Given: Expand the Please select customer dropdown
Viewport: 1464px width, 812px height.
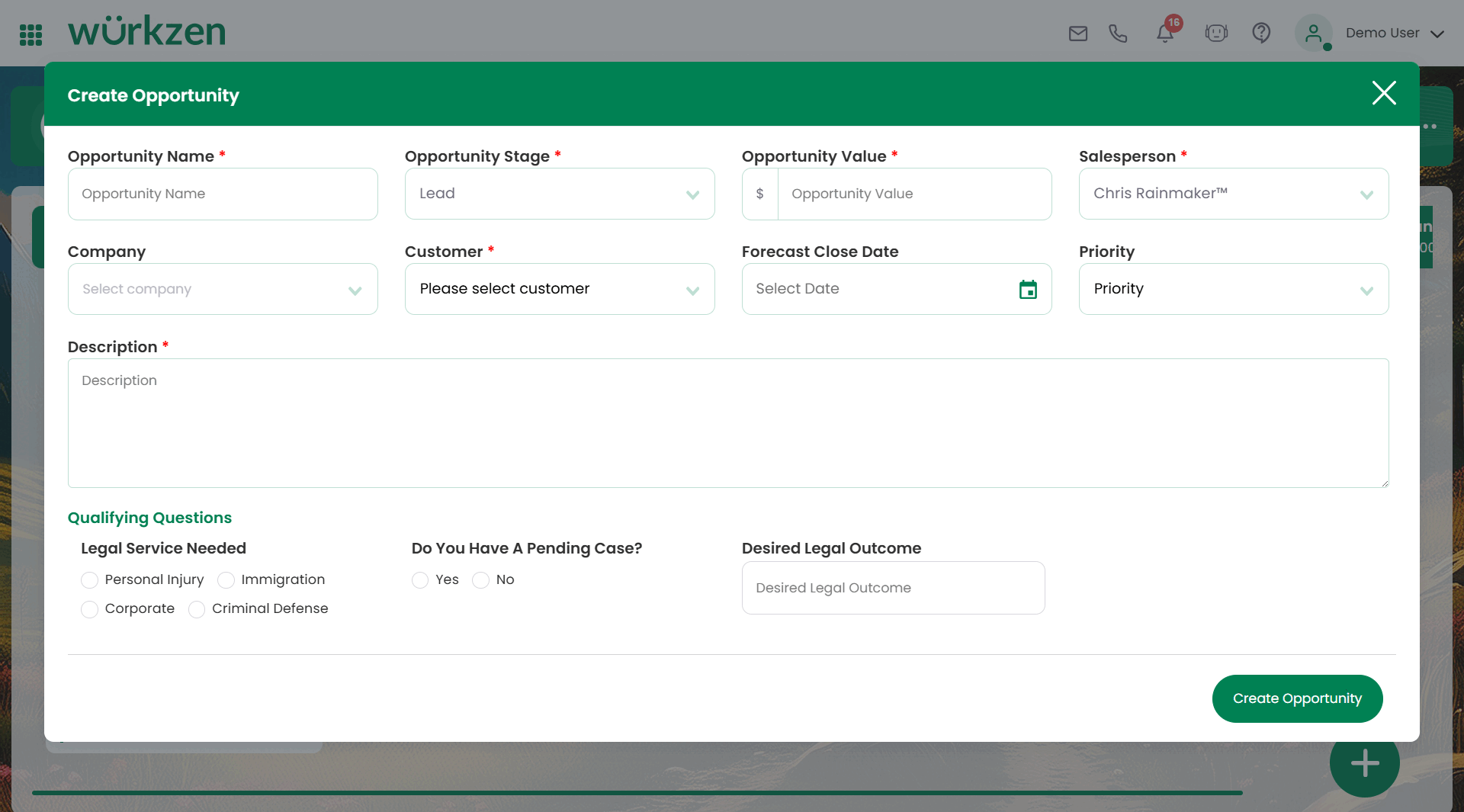Looking at the screenshot, I should 560,289.
